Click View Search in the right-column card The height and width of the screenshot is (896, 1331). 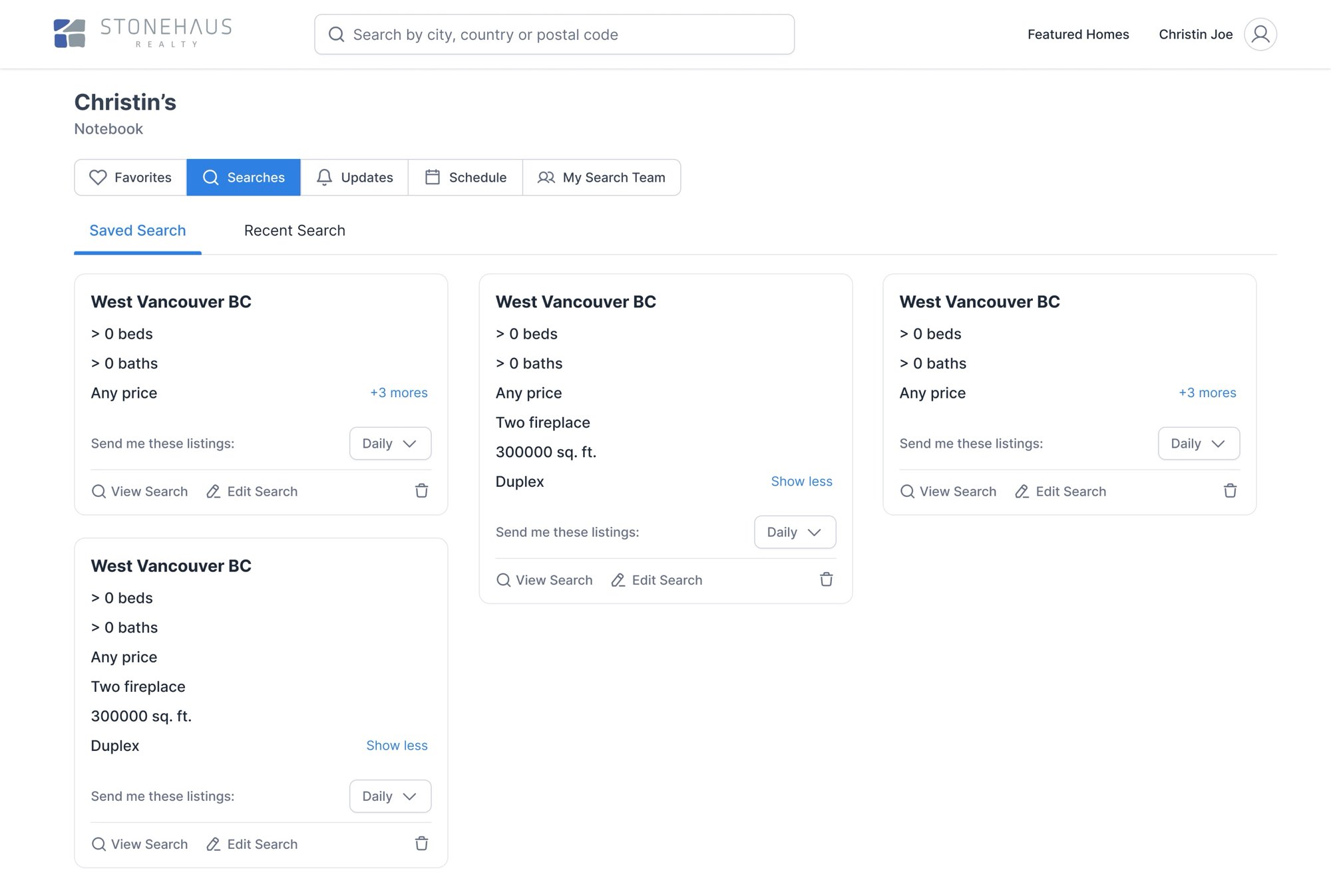click(948, 492)
